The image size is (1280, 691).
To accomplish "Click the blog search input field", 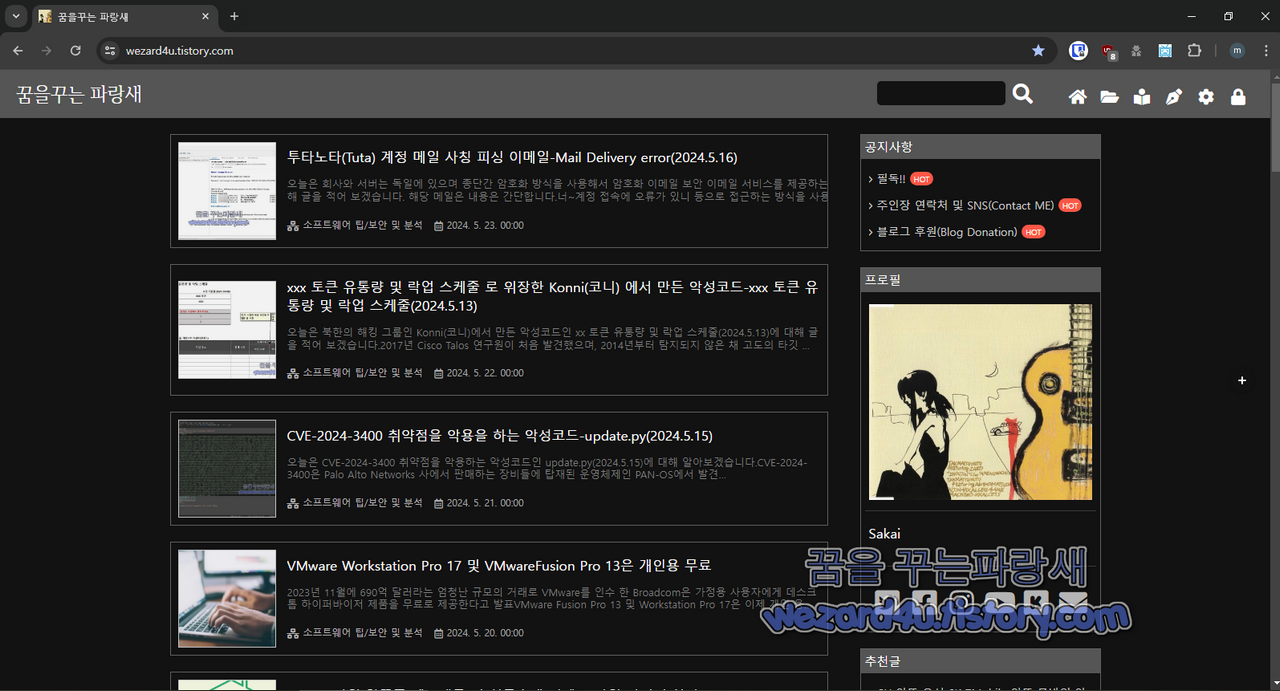I will tap(941, 93).
